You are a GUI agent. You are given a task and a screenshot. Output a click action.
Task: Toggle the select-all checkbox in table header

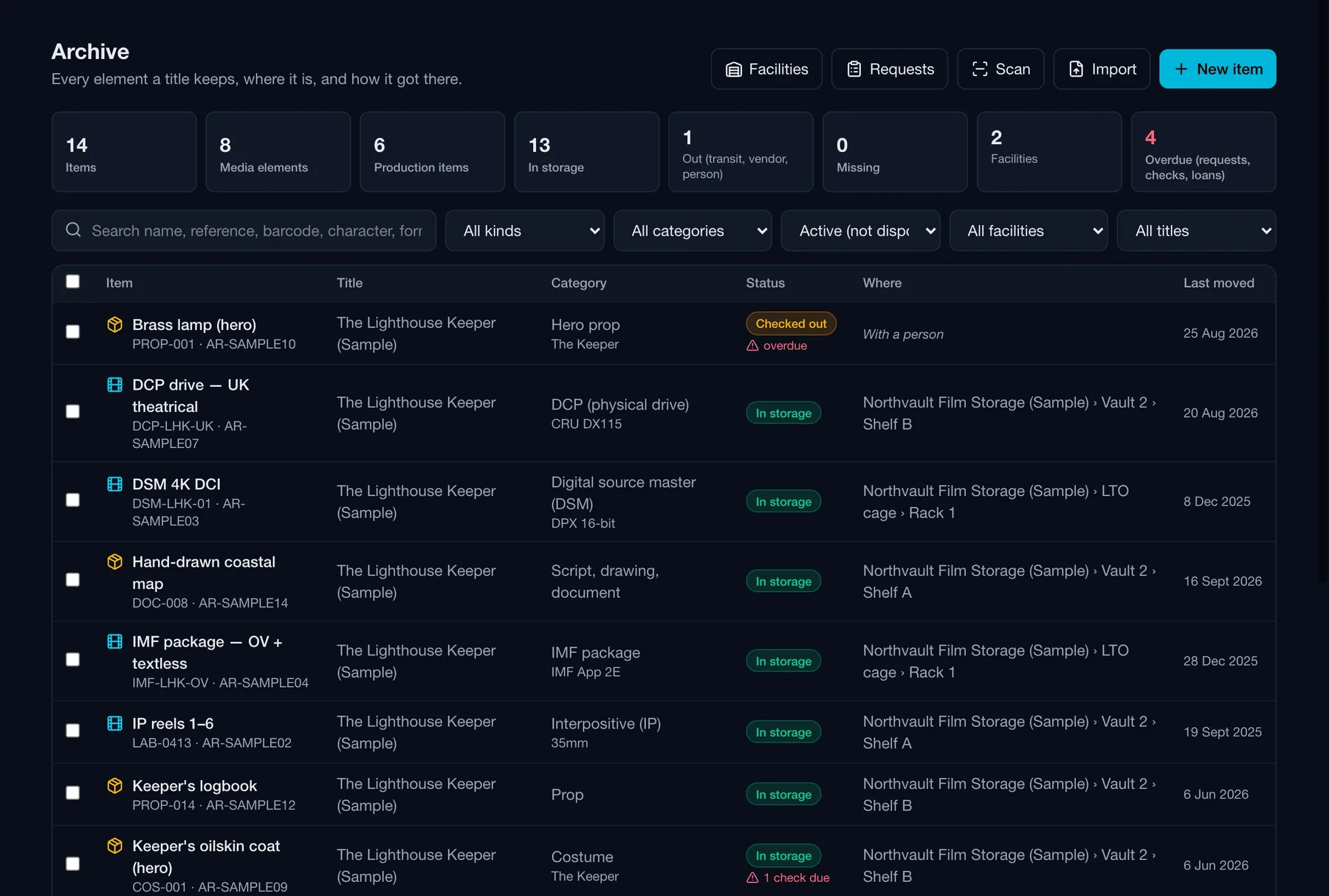[72, 281]
